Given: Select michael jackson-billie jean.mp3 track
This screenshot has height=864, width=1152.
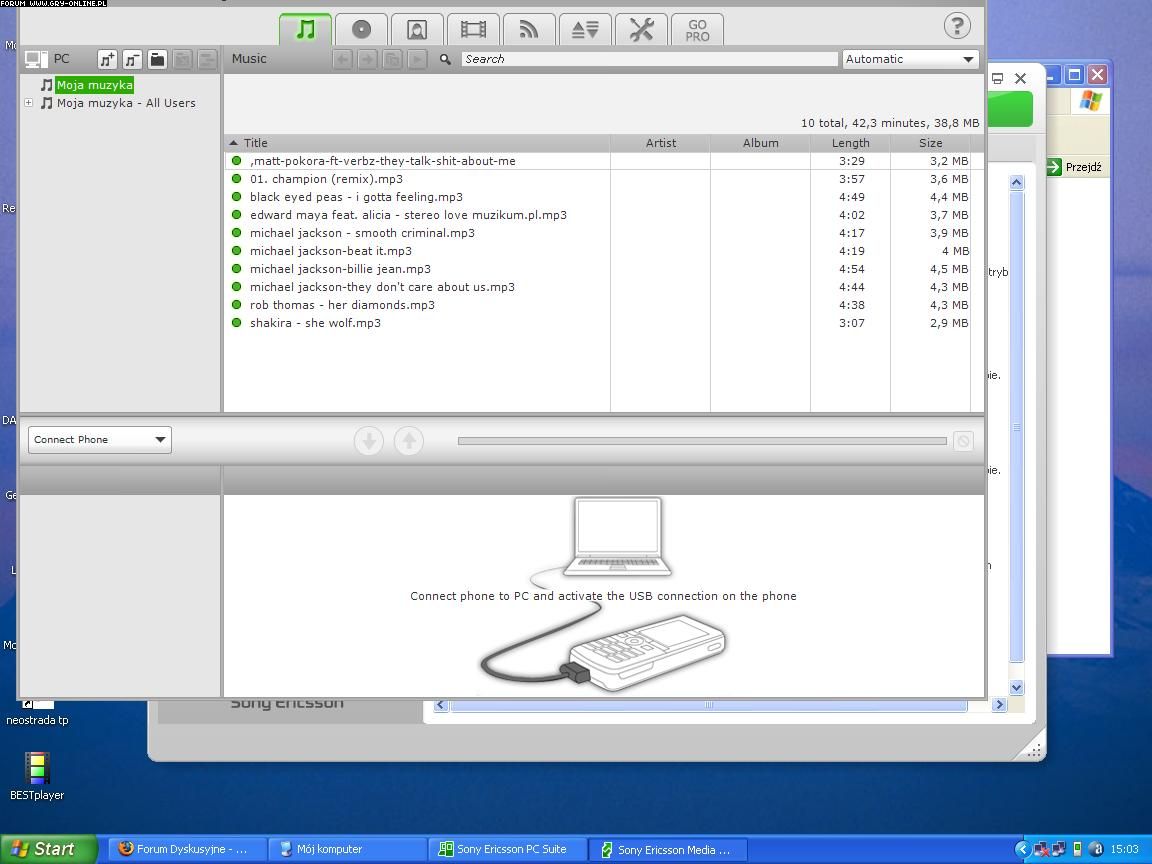Looking at the screenshot, I should click(340, 269).
